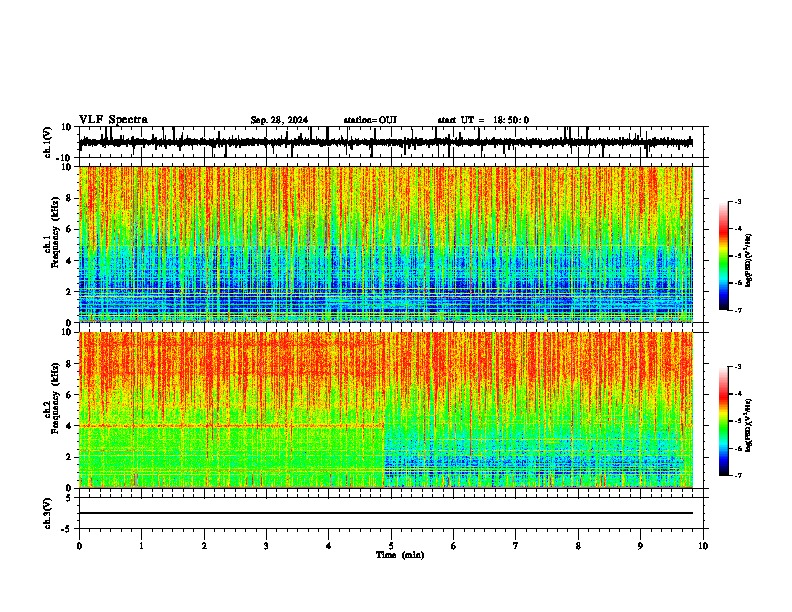This screenshot has width=792, height=612.
Task: Click the "station=OUI" header text
Action: click(370, 120)
